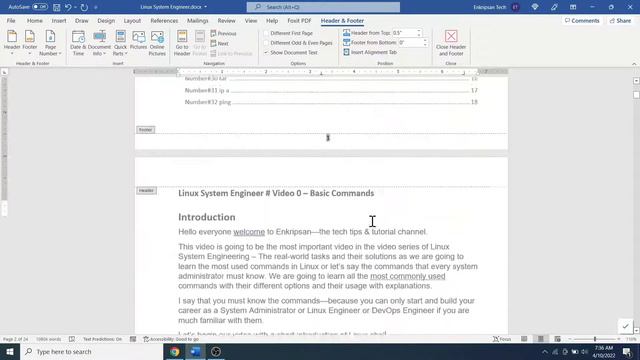Select Read Mode view icon

coord(524,339)
